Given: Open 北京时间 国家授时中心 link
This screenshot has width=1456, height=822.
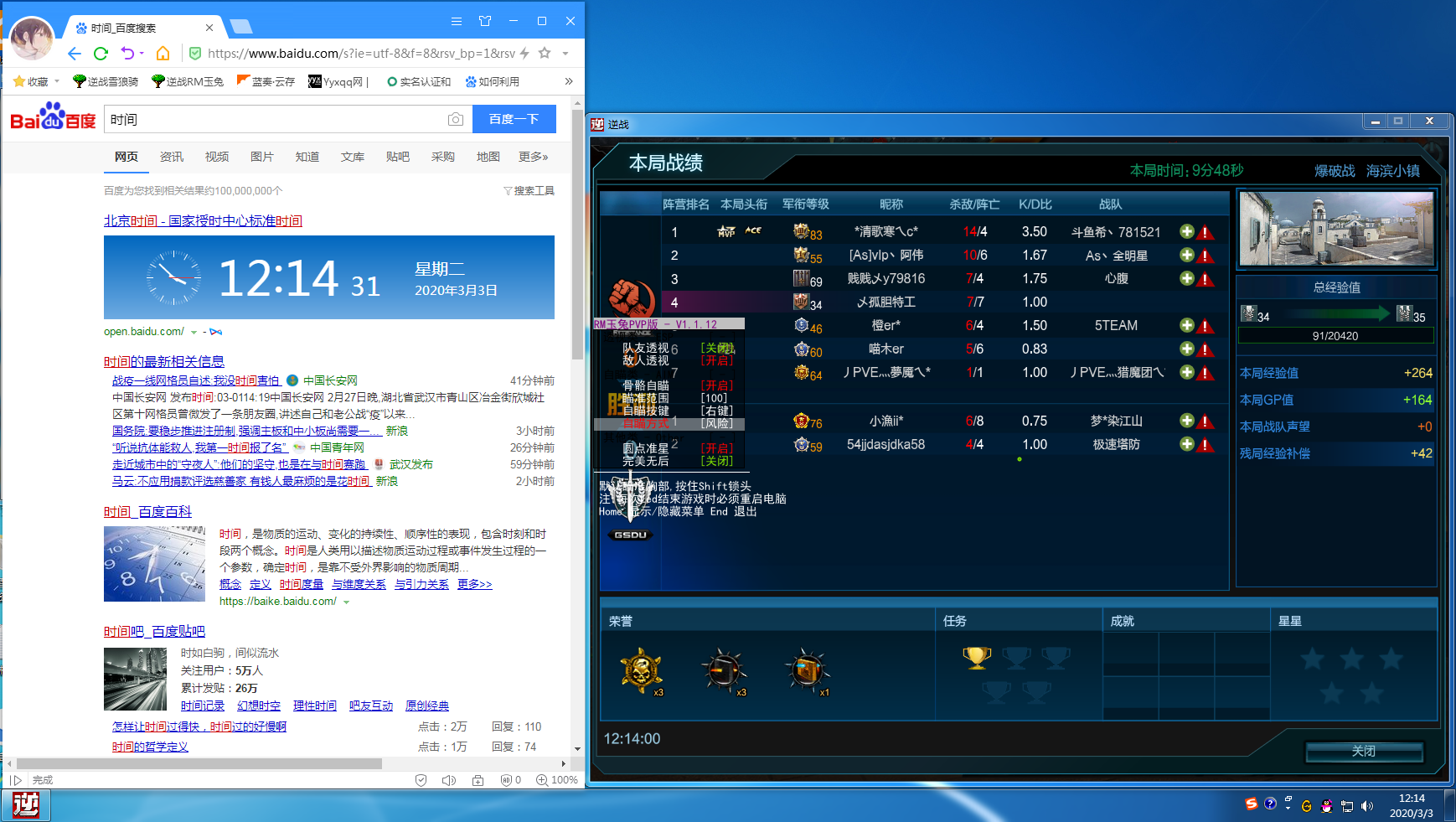Looking at the screenshot, I should click(203, 220).
